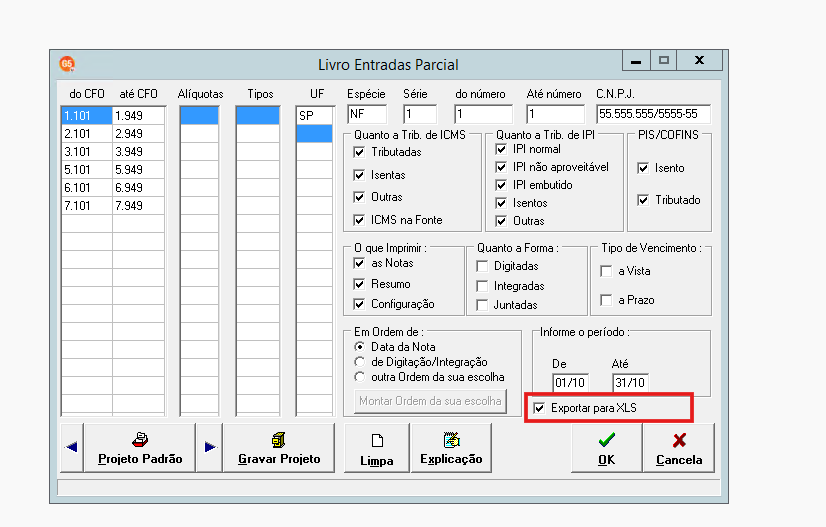The width and height of the screenshot is (826, 527).
Task: Uncheck Outras under Trib. de IPI
Action: [501, 221]
